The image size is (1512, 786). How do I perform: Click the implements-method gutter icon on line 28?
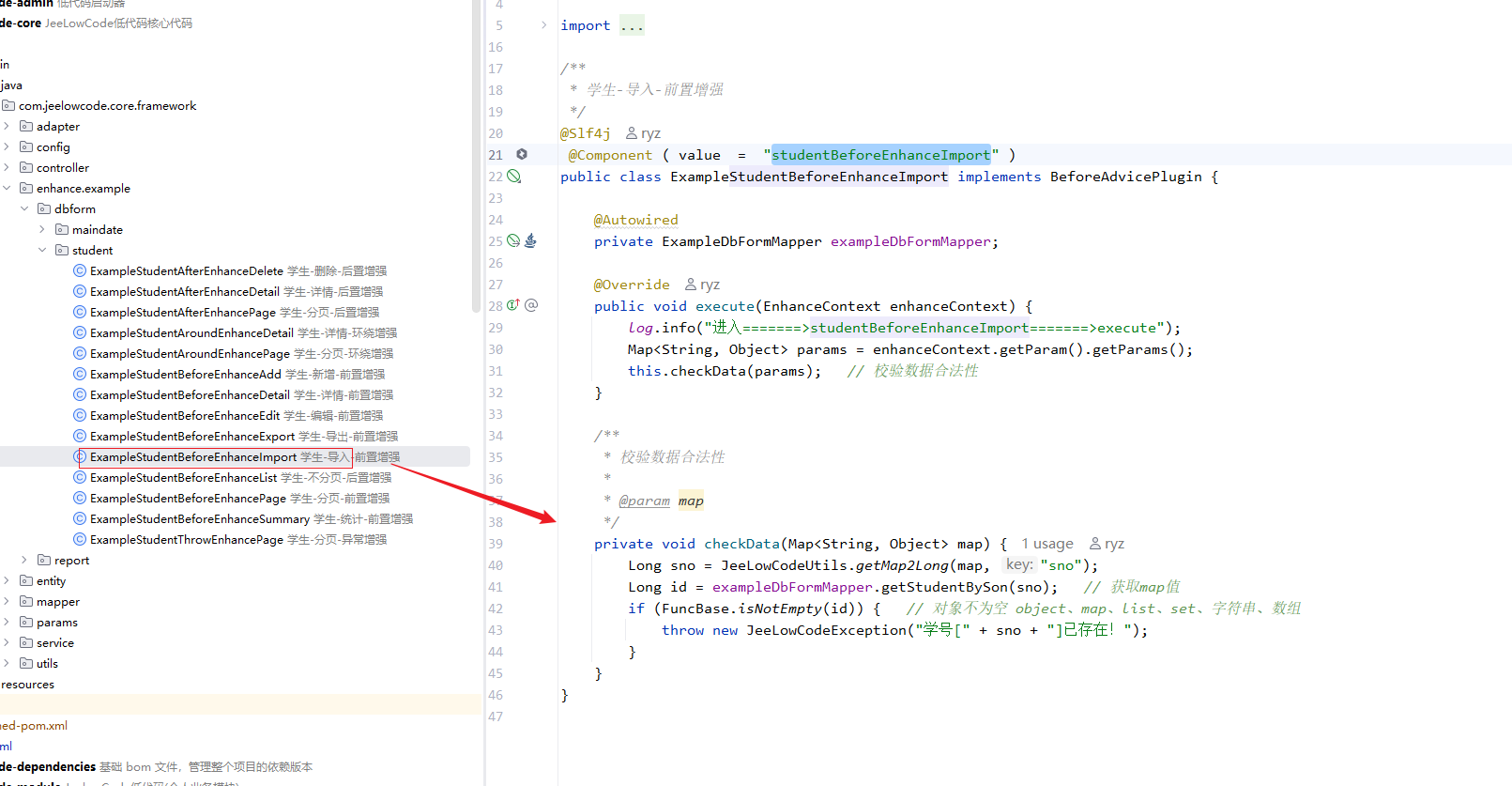(513, 305)
